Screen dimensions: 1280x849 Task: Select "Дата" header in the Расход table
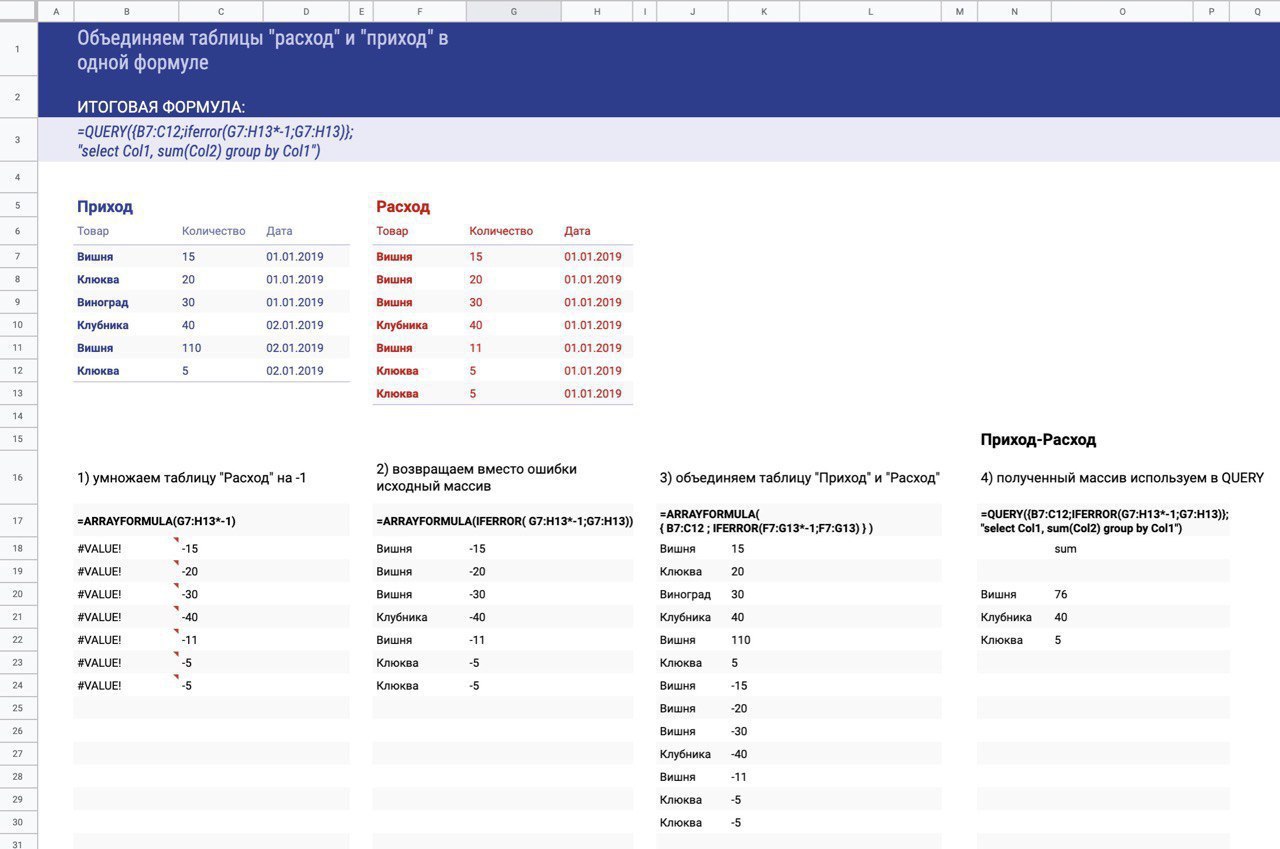[577, 231]
